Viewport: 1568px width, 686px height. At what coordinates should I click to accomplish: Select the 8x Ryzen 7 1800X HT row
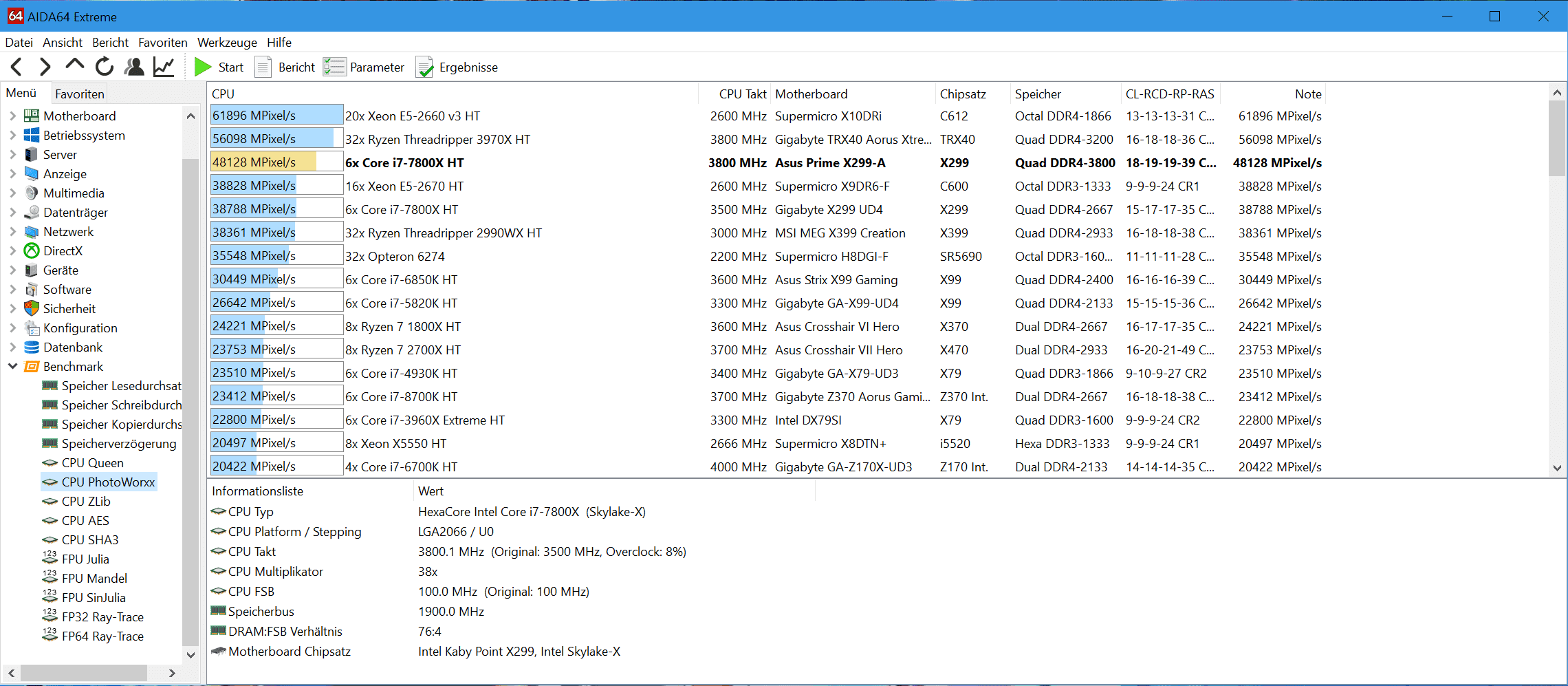[766, 326]
